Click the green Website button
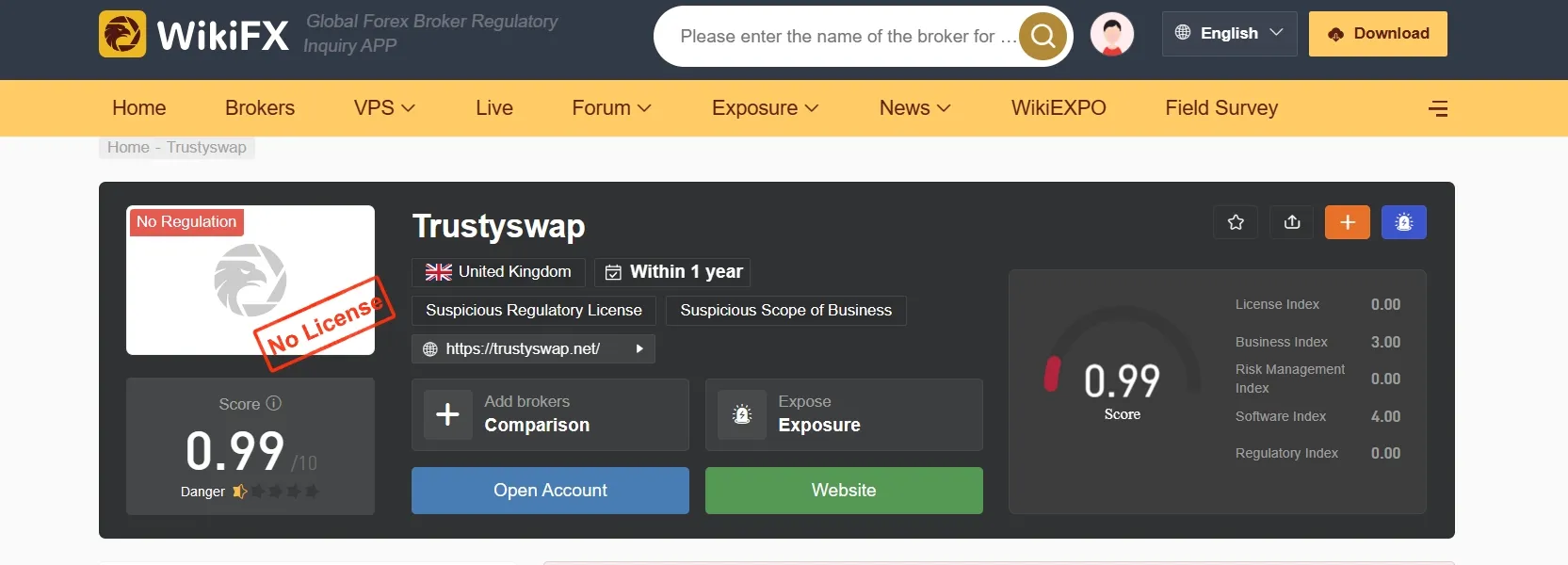Screen dimensions: 1568x565 (844, 491)
